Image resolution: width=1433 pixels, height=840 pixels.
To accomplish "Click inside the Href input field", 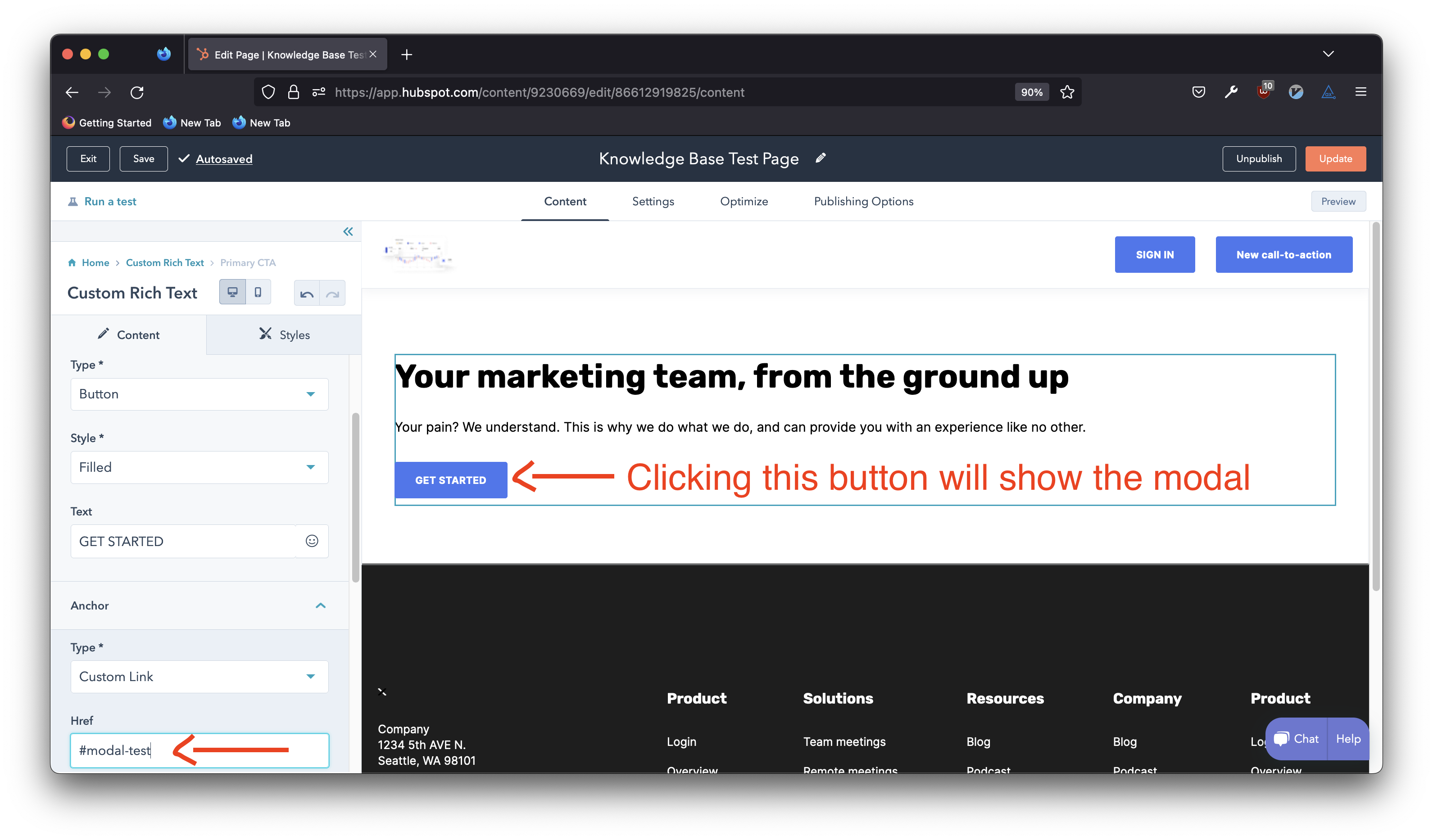I will click(x=199, y=750).
